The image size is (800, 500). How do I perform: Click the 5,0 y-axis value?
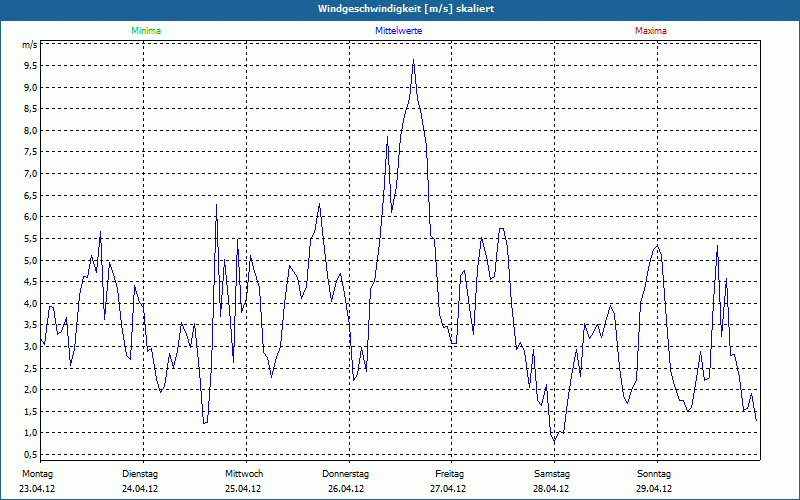[31, 260]
